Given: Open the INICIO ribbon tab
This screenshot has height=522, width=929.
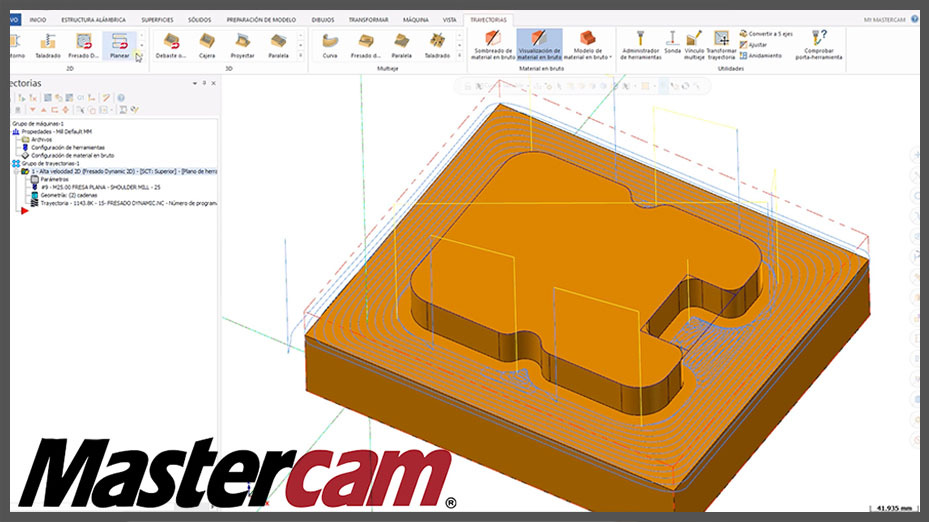Looking at the screenshot, I should point(38,20).
